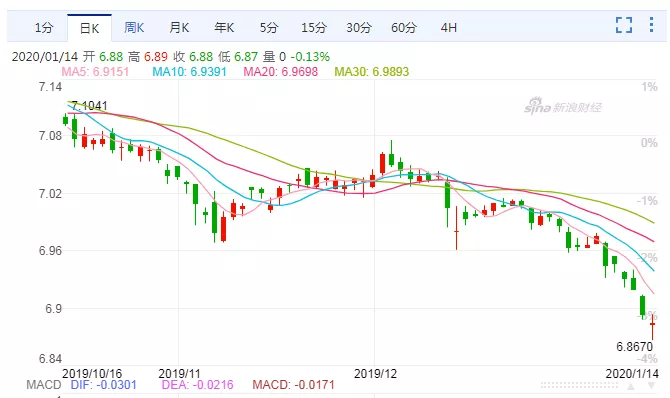Select the 60分 interval tab
Image resolution: width=670 pixels, height=398 pixels.
tap(404, 28)
